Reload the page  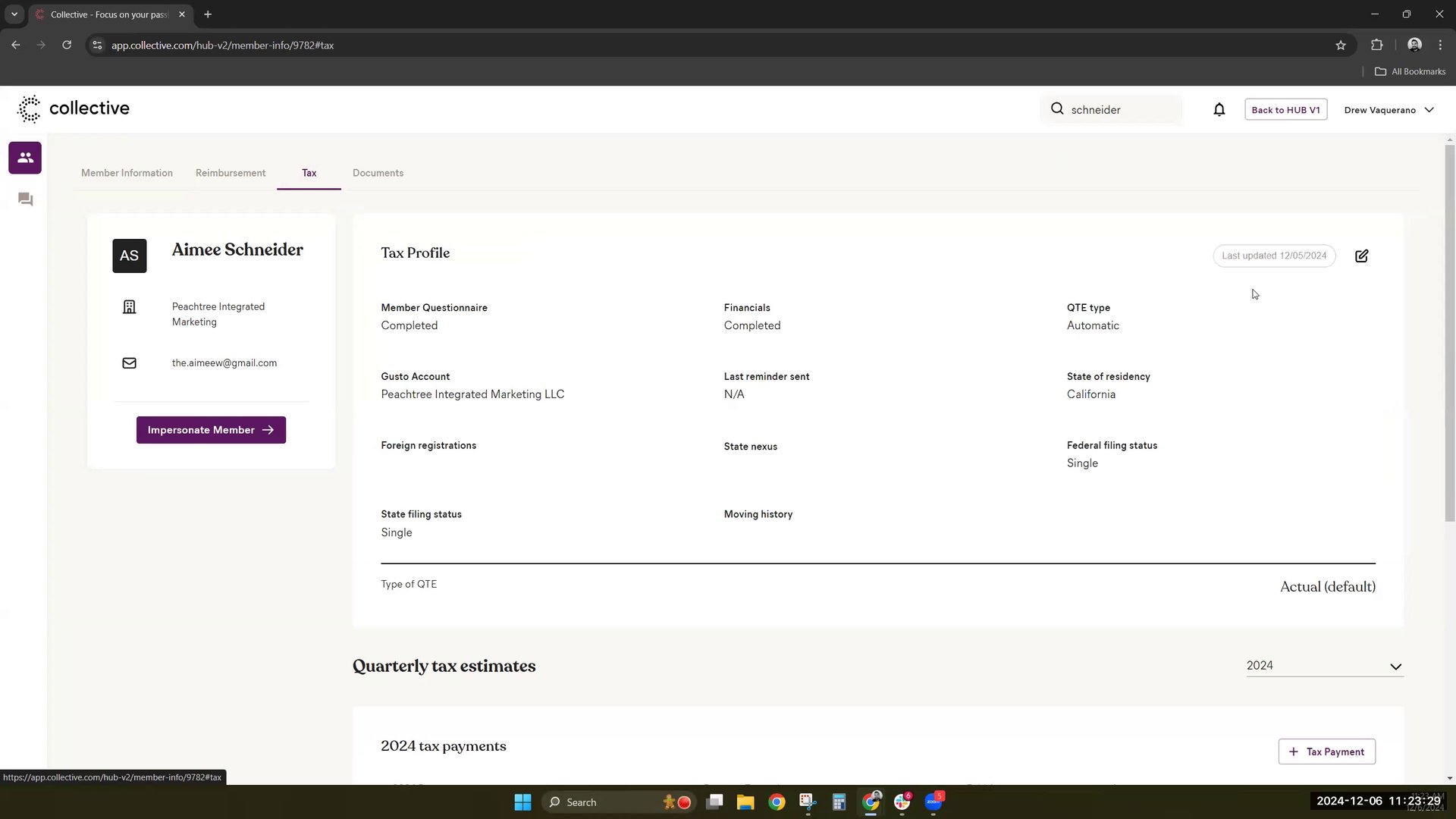tap(67, 45)
